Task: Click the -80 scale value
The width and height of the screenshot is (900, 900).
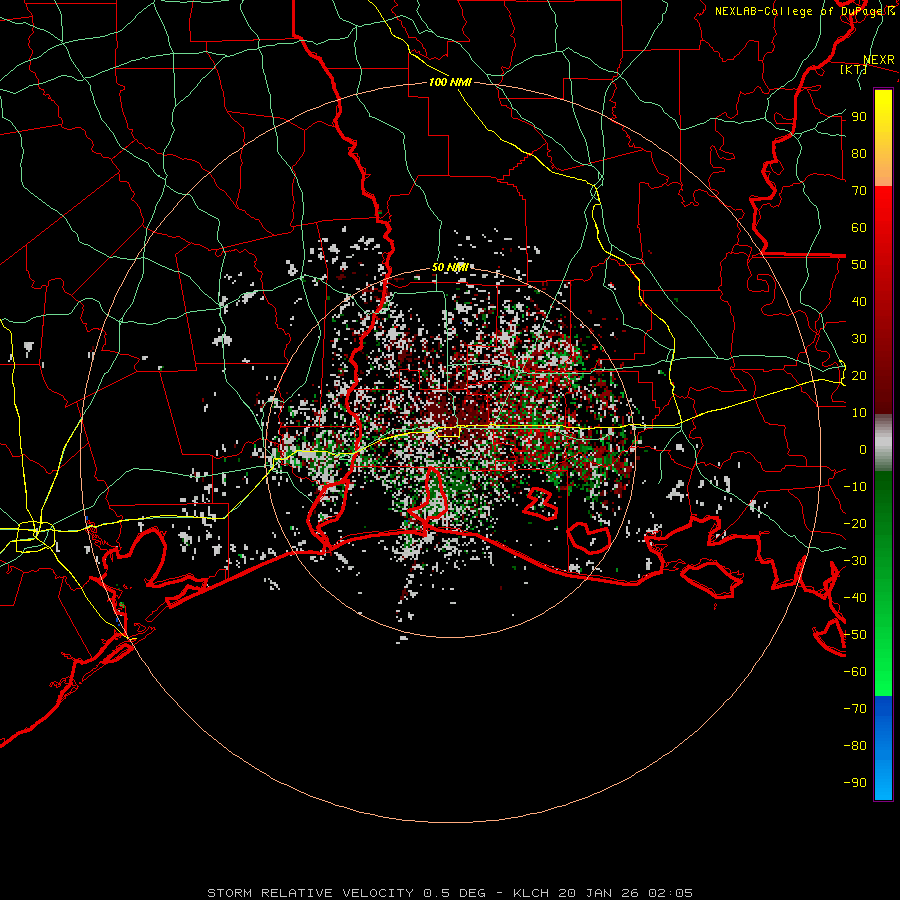Action: [855, 746]
